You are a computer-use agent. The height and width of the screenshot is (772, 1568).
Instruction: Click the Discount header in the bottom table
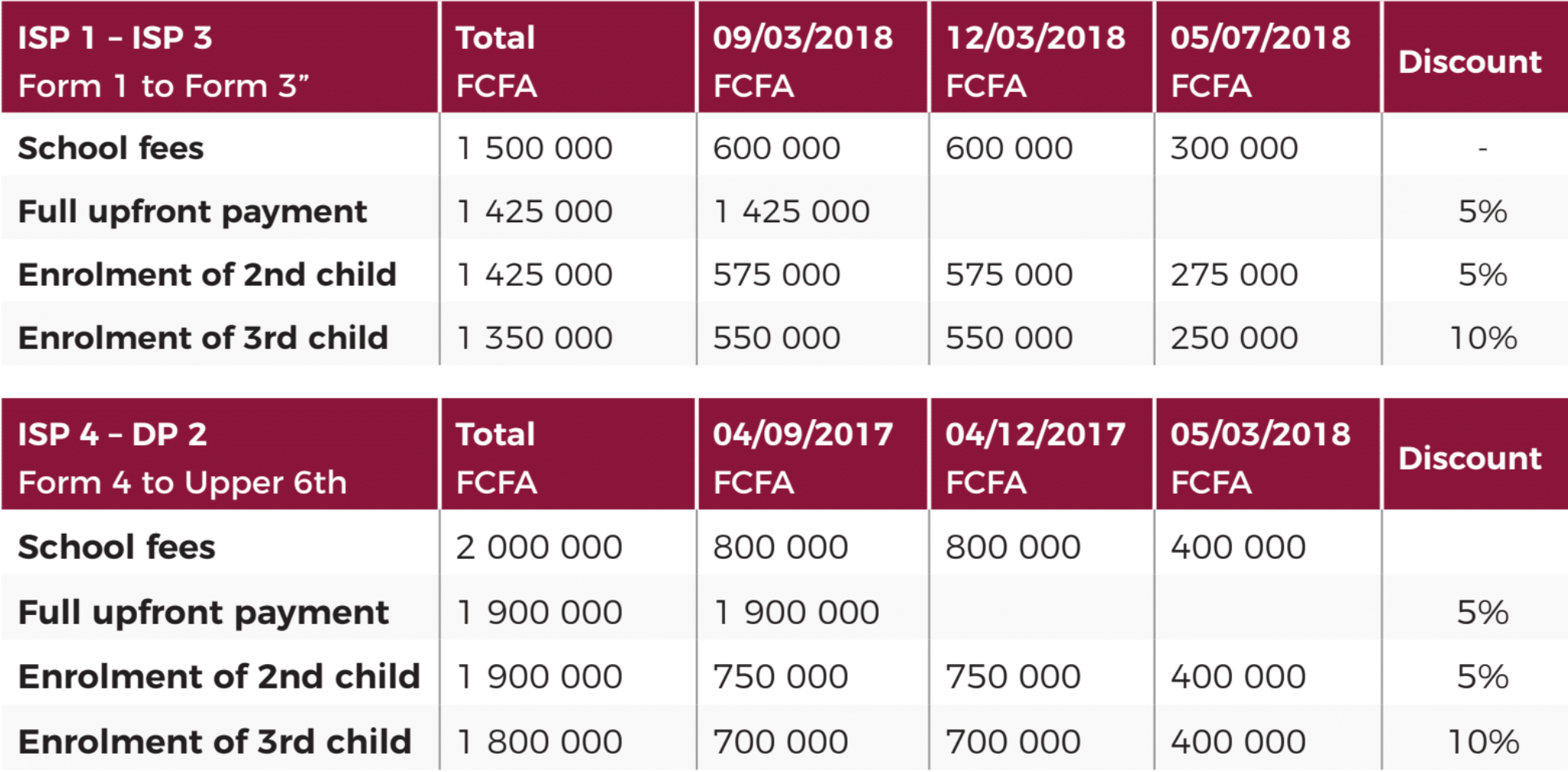(1469, 459)
